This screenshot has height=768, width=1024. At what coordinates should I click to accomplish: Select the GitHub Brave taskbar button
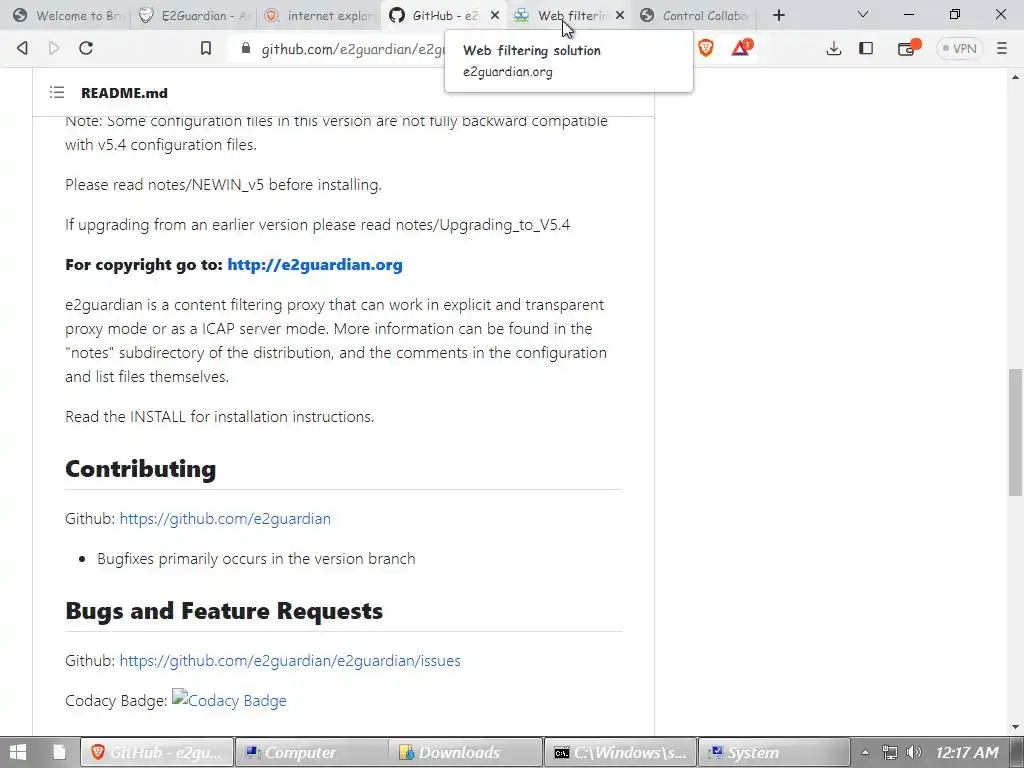click(x=157, y=752)
